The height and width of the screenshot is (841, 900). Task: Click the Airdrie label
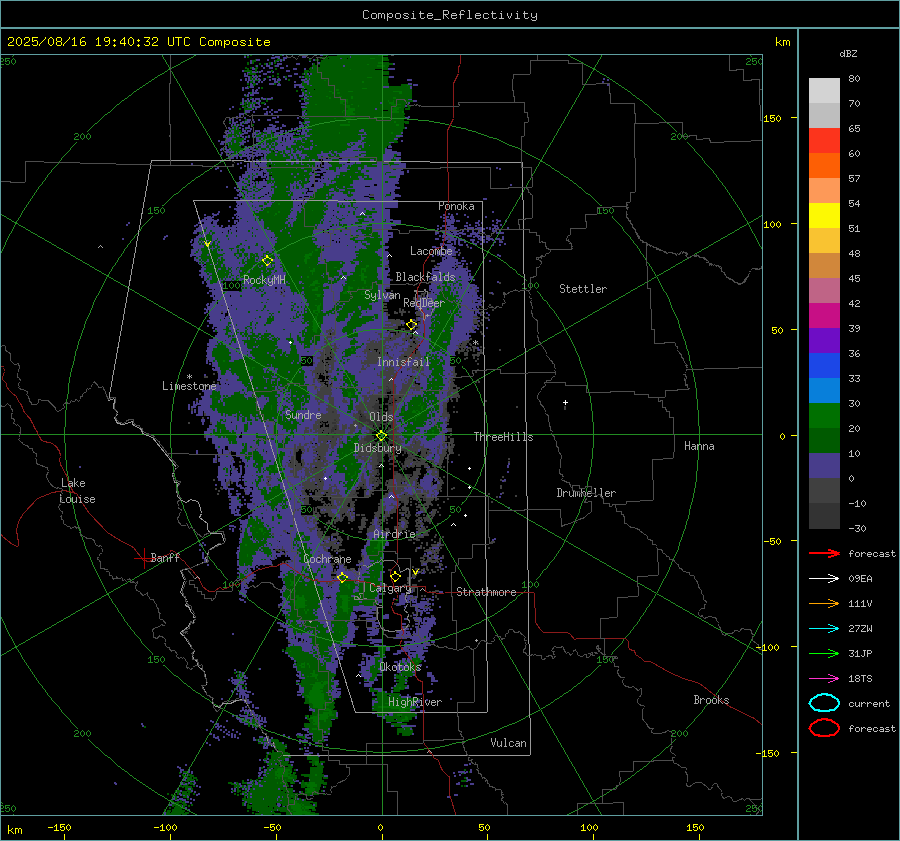[x=394, y=534]
